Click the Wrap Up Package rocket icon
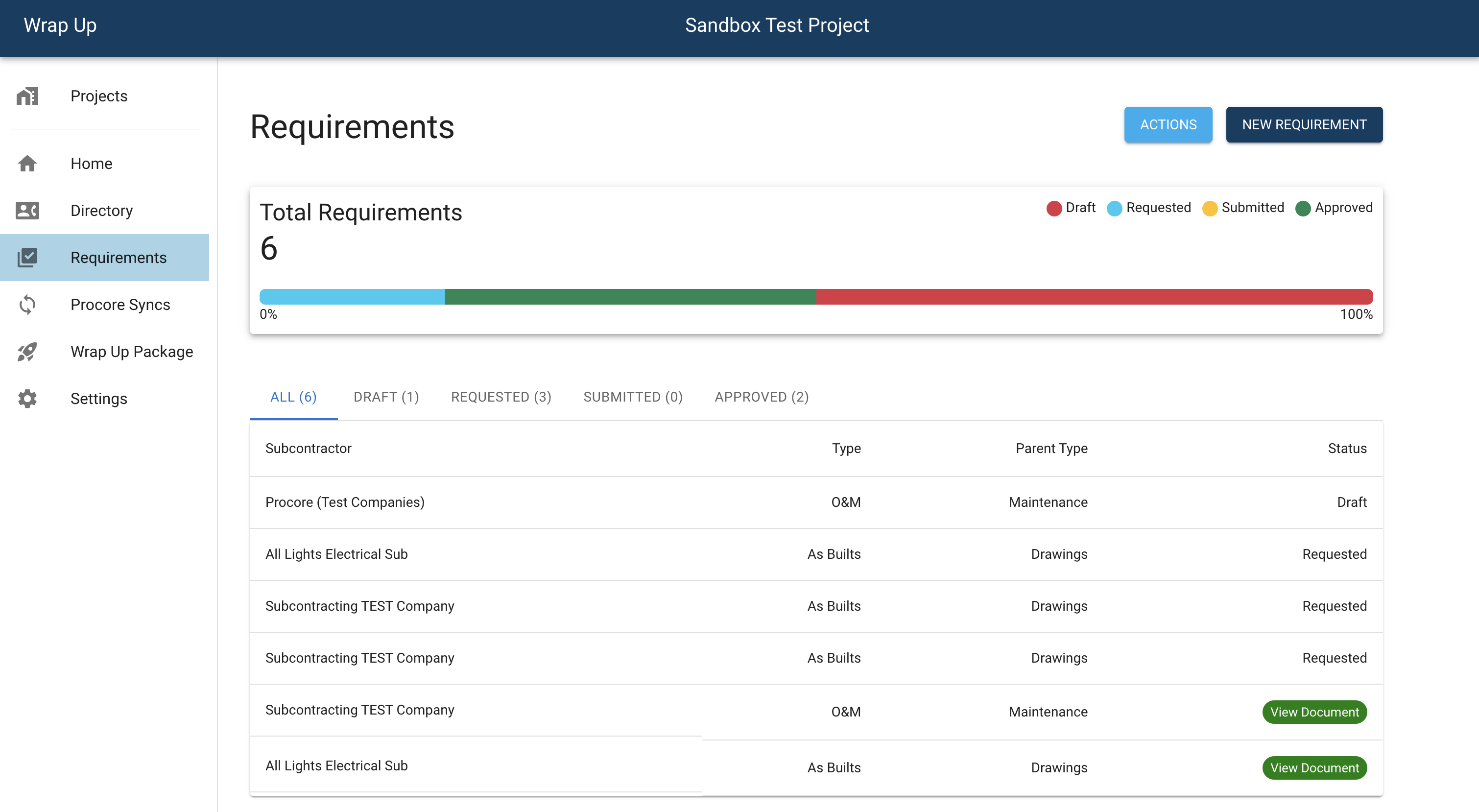This screenshot has width=1479, height=812. pyautogui.click(x=27, y=352)
